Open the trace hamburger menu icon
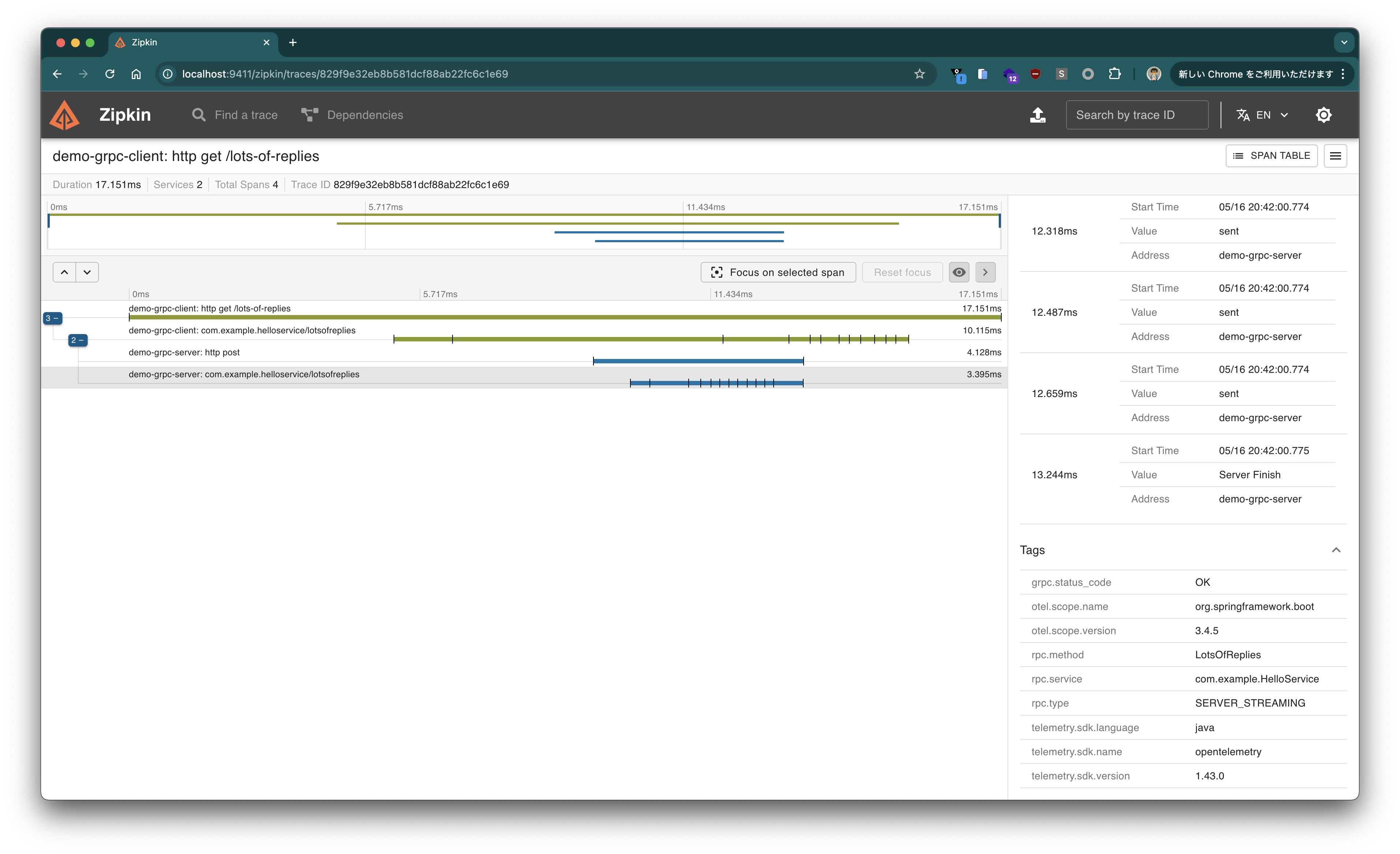1400x854 pixels. (x=1335, y=156)
